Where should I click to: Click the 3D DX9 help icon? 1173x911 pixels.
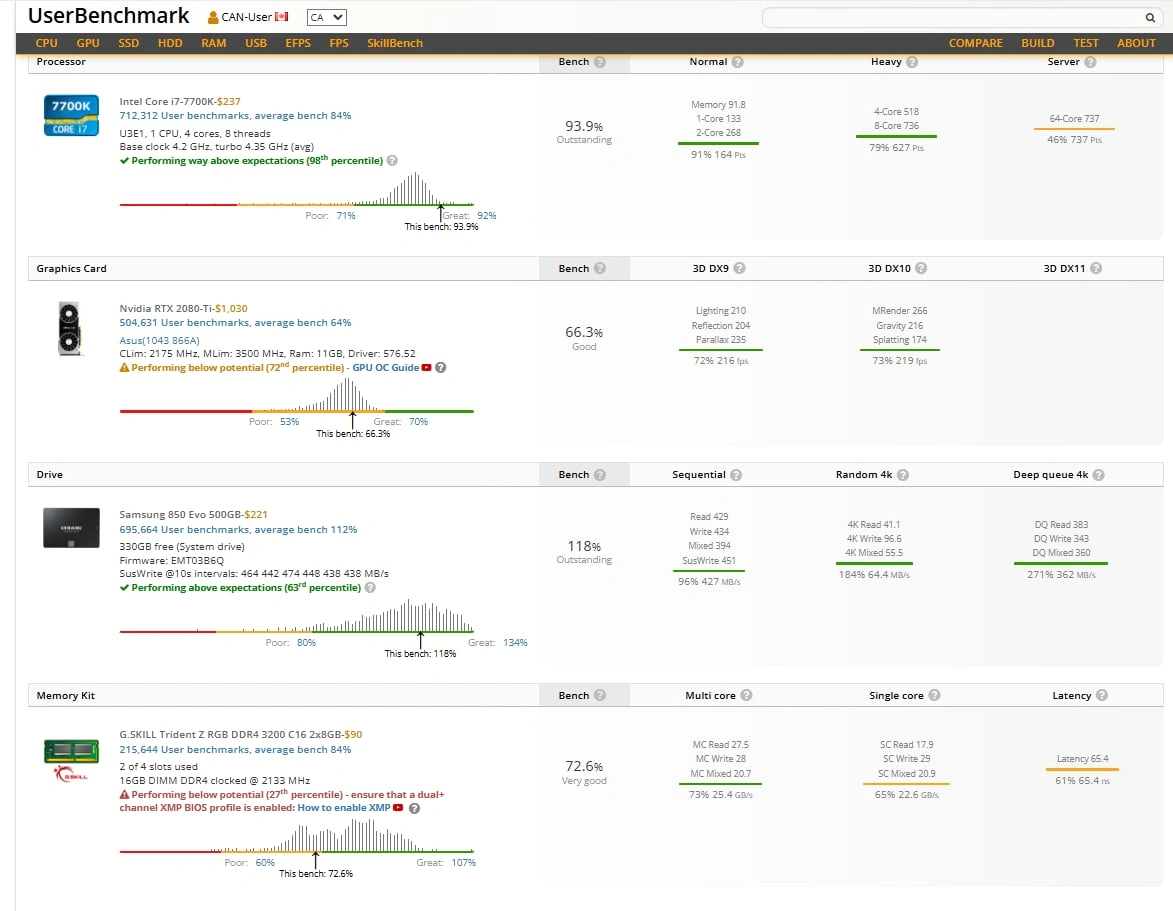point(739,269)
